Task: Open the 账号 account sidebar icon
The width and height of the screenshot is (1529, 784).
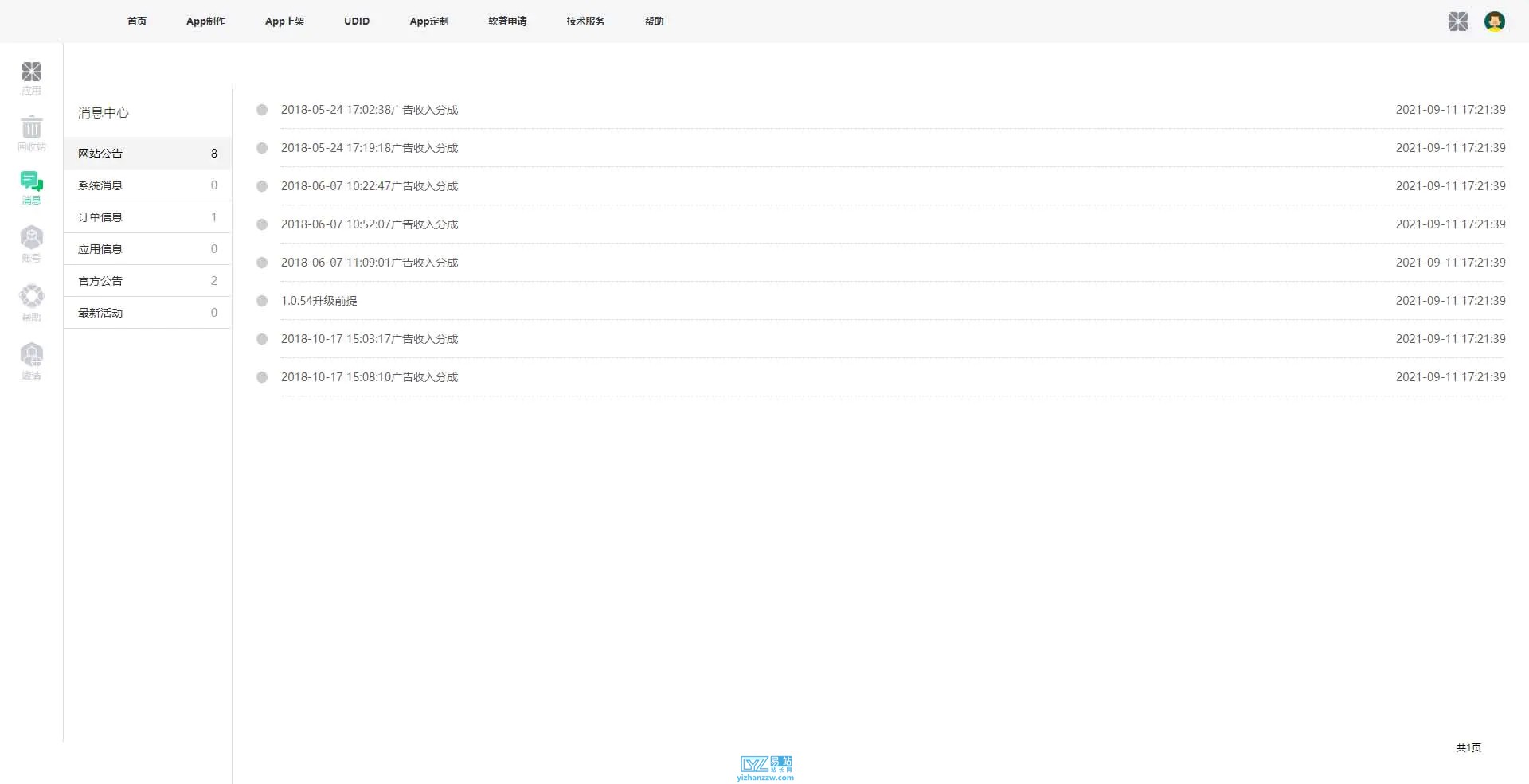Action: (32, 244)
